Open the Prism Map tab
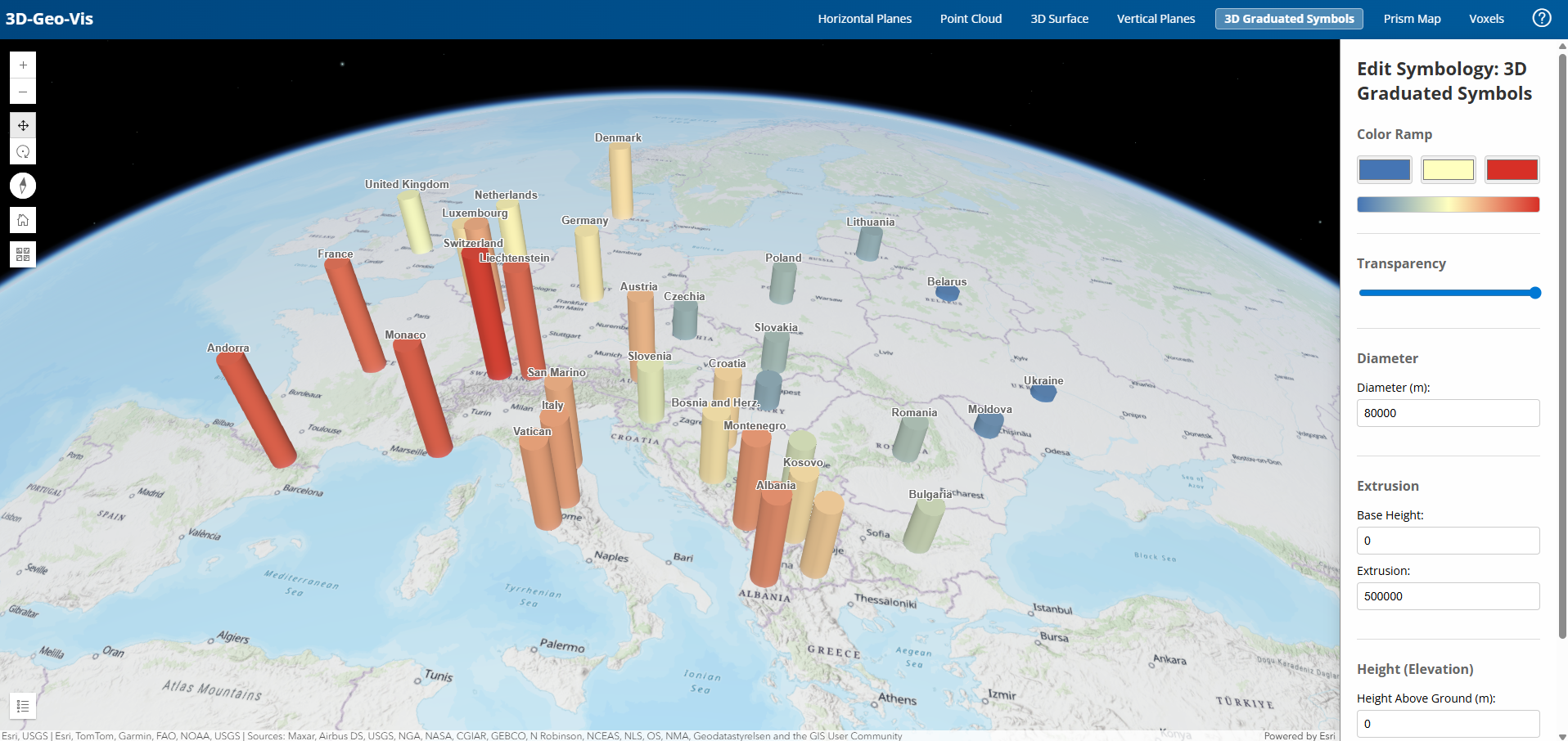Image resolution: width=1568 pixels, height=741 pixels. tap(1412, 19)
